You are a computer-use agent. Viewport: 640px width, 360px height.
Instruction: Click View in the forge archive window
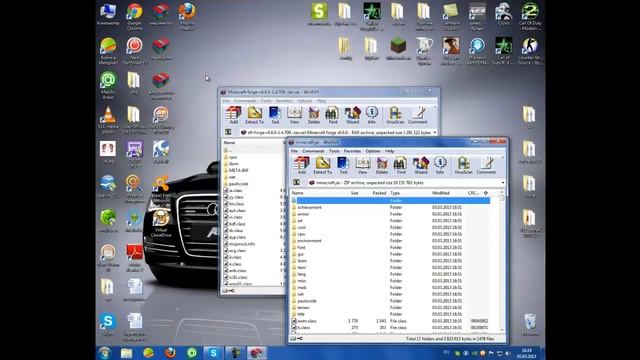click(294, 115)
